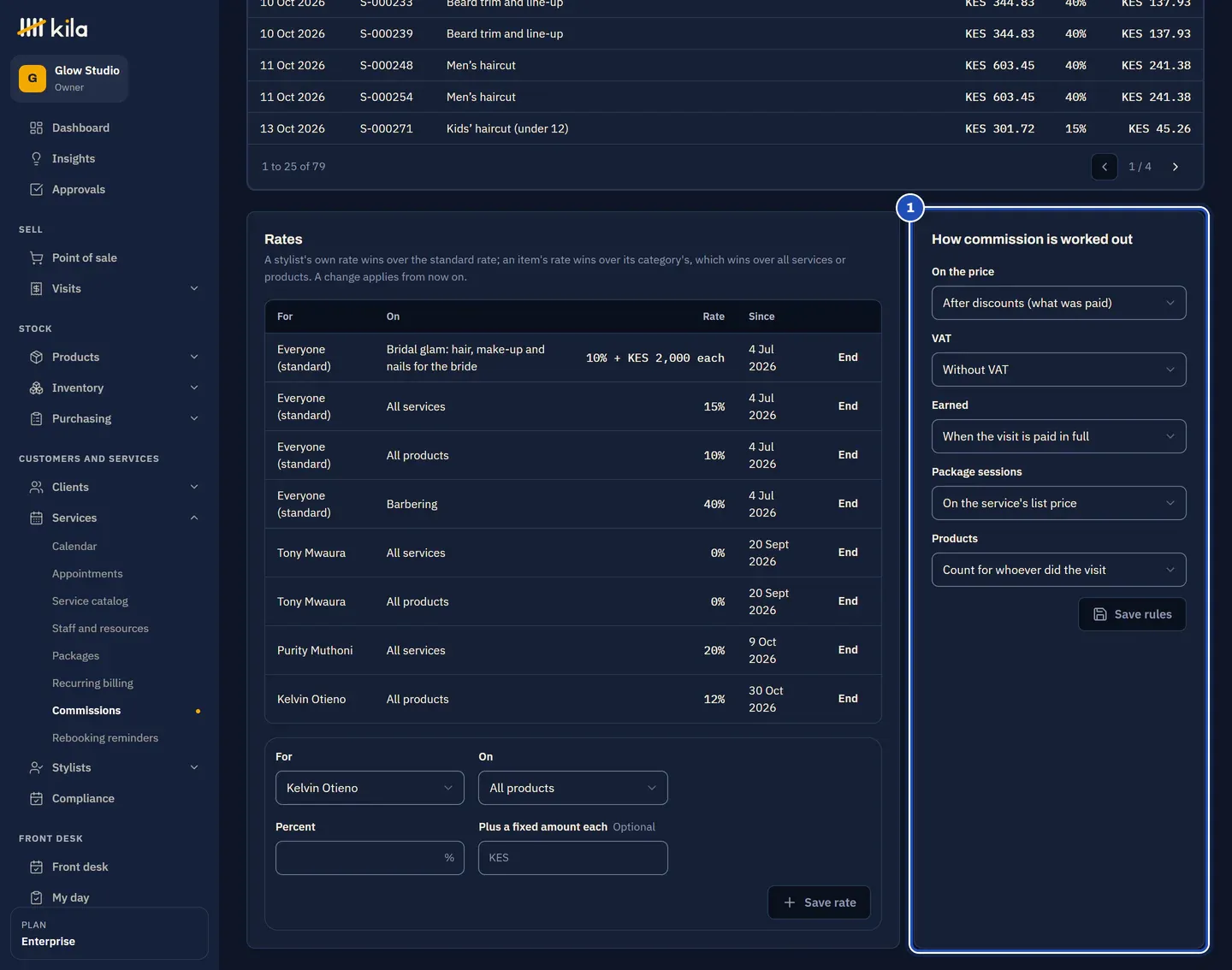Click the Kila logo
This screenshot has height=970, width=1232.
tap(52, 28)
